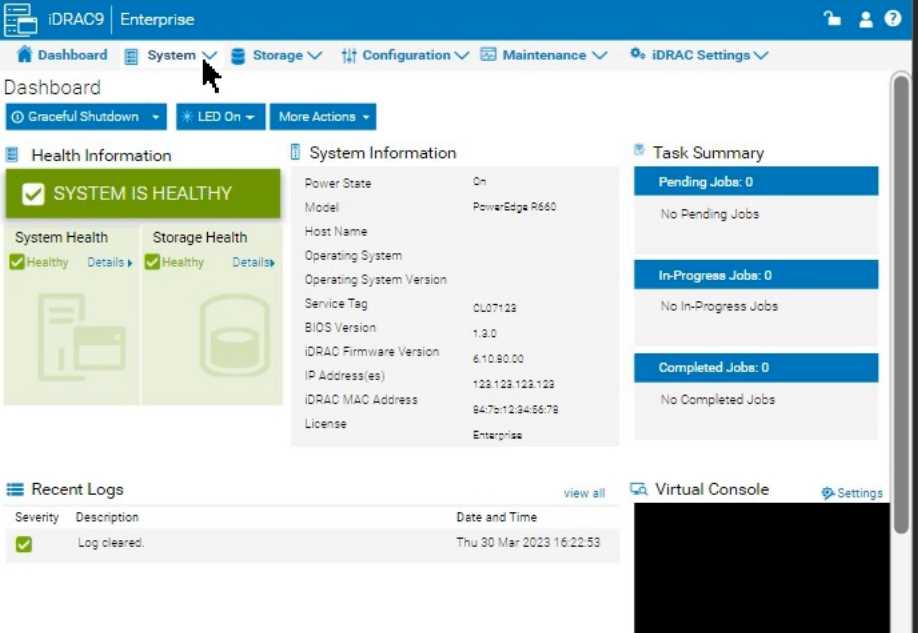Open the Virtual Console preview thumbnail
This screenshot has height=633, width=918.
pyautogui.click(x=761, y=567)
